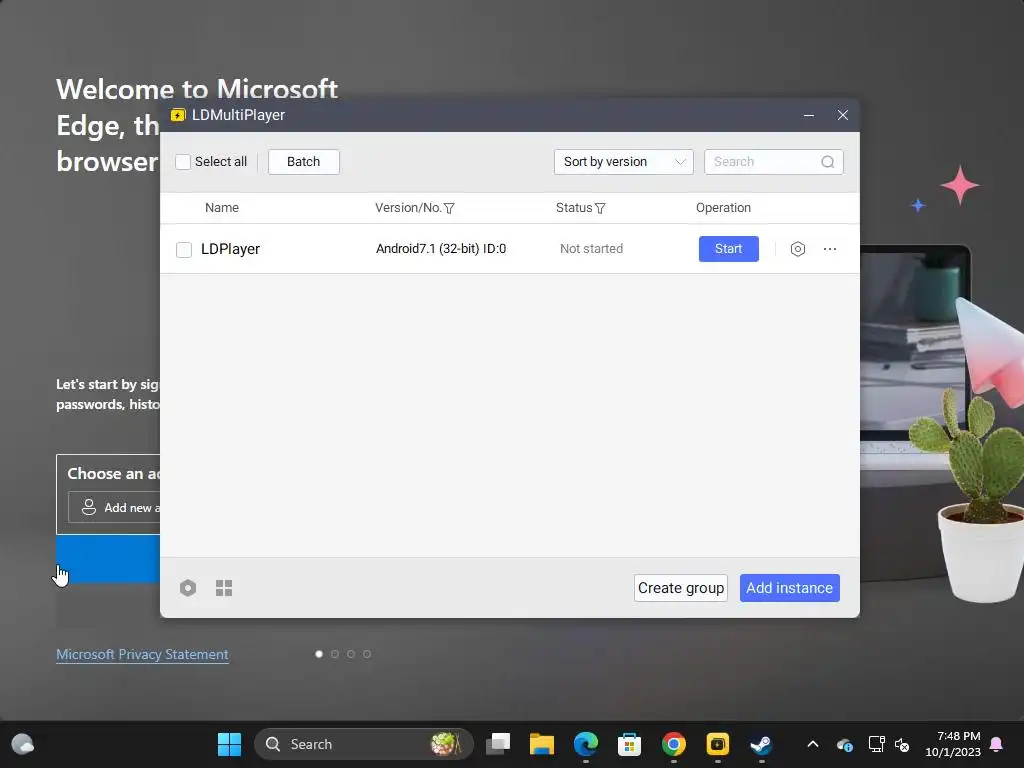Select the second Edge welcome page dot

(x=335, y=654)
